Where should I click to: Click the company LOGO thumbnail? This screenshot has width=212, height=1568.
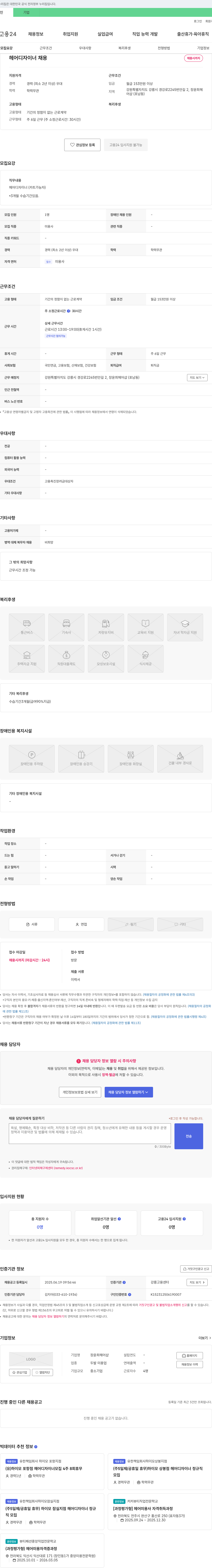pos(31,1359)
